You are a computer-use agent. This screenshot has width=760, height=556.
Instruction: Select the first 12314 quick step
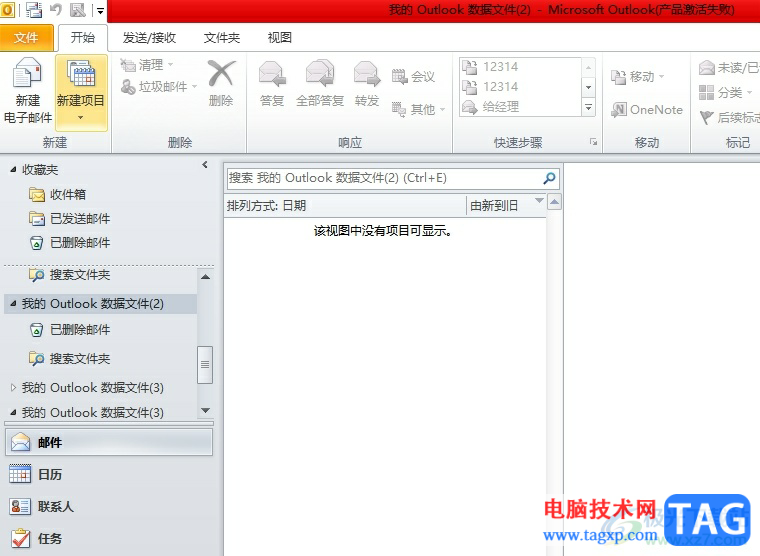click(x=520, y=66)
